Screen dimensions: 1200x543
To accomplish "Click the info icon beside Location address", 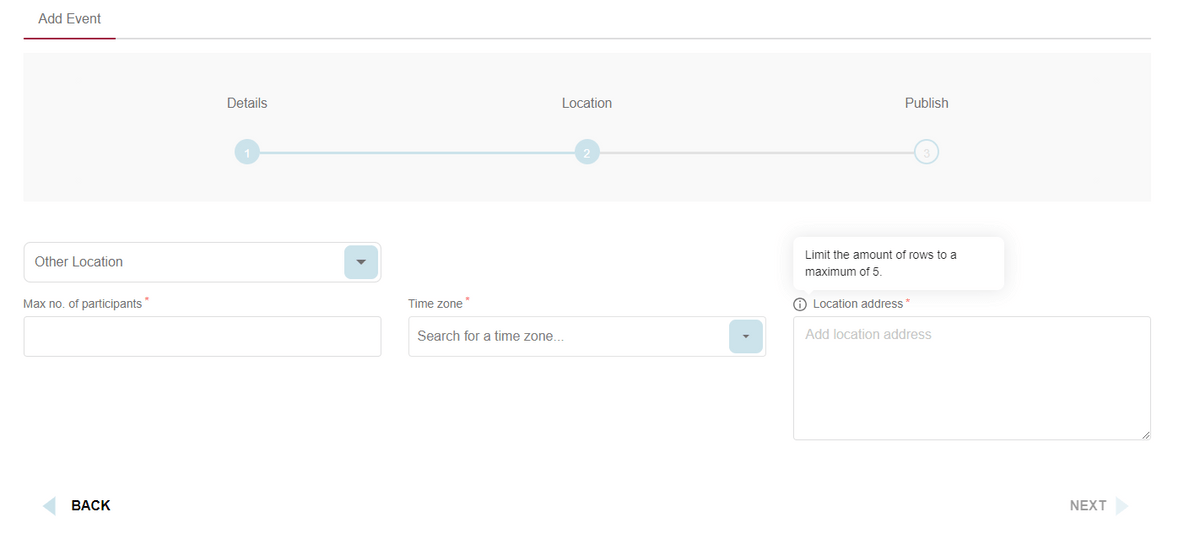I will tap(800, 304).
